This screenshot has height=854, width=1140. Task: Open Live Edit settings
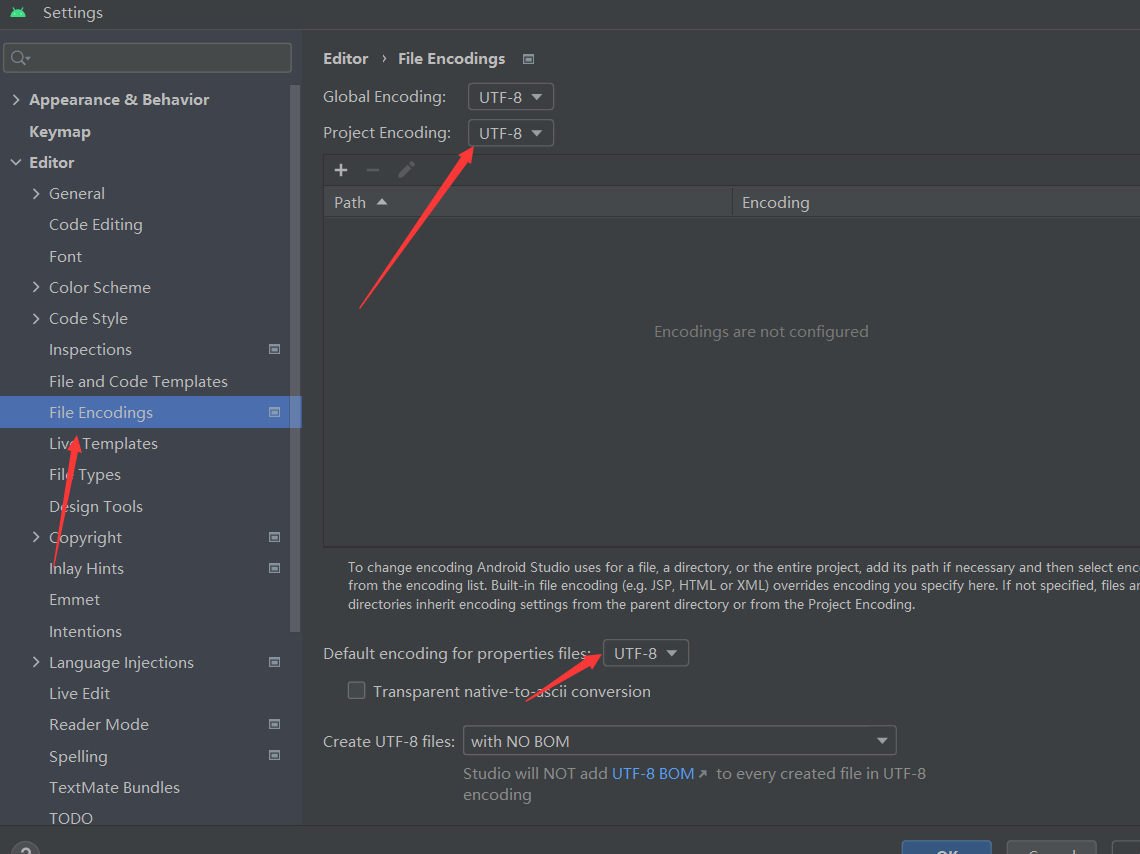click(x=79, y=693)
